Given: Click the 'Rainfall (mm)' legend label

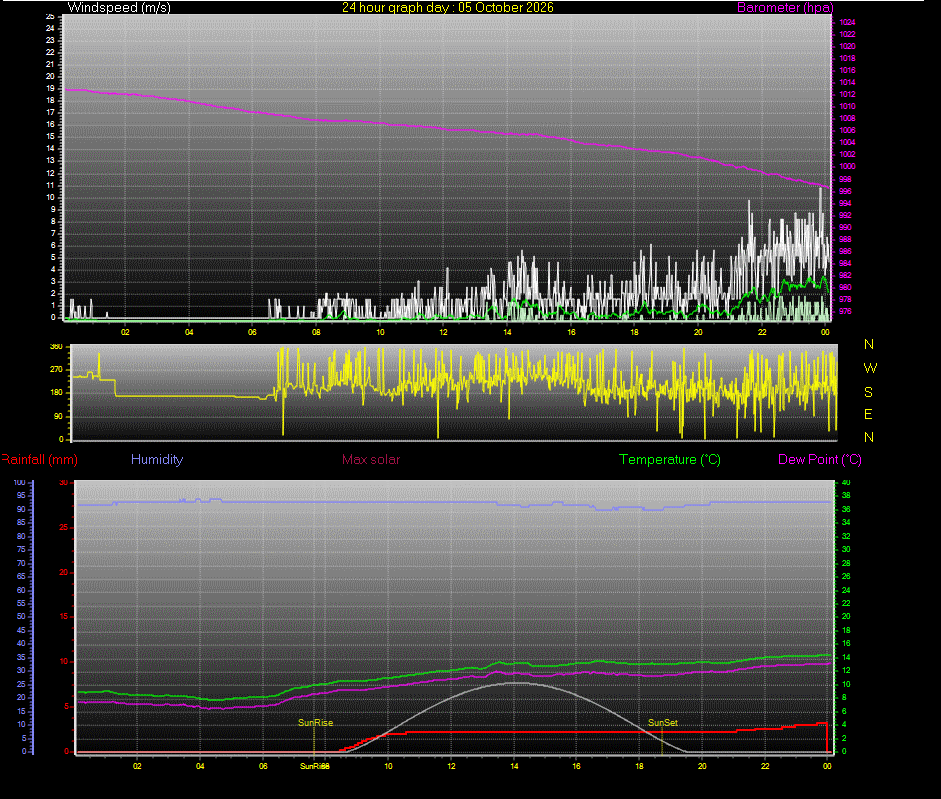Looking at the screenshot, I should tap(40, 460).
